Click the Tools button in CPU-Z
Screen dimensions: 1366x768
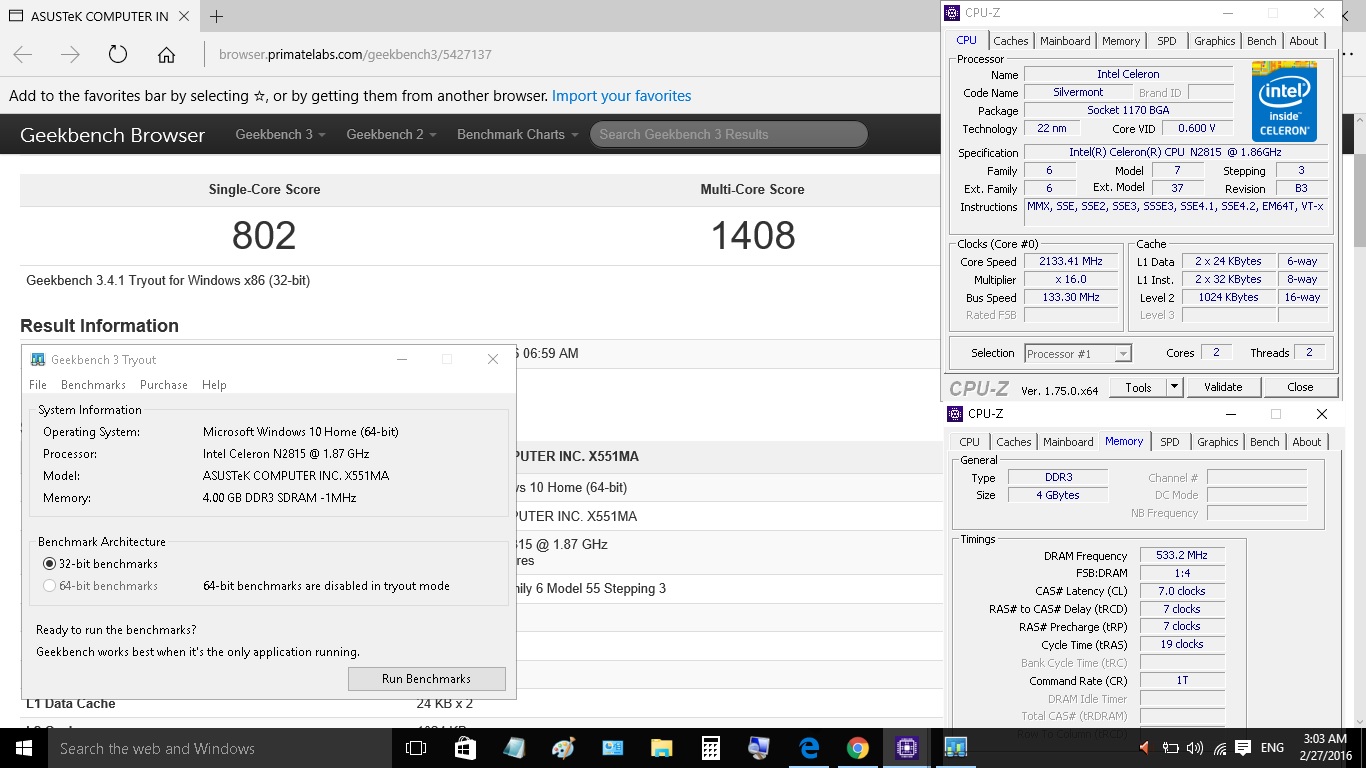pyautogui.click(x=1138, y=387)
